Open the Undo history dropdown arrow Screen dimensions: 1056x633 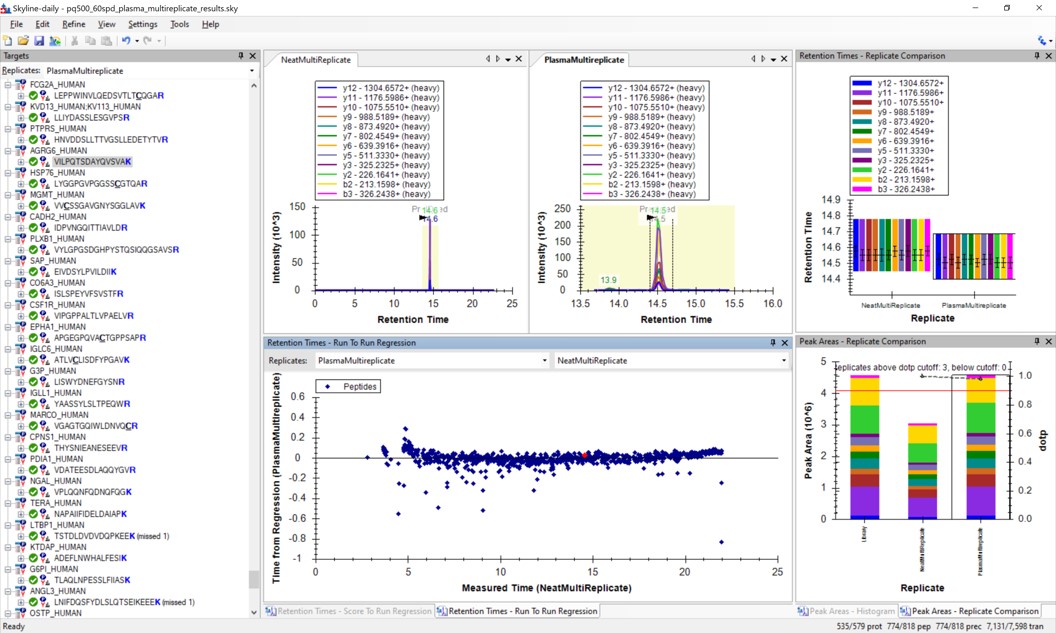[137, 41]
